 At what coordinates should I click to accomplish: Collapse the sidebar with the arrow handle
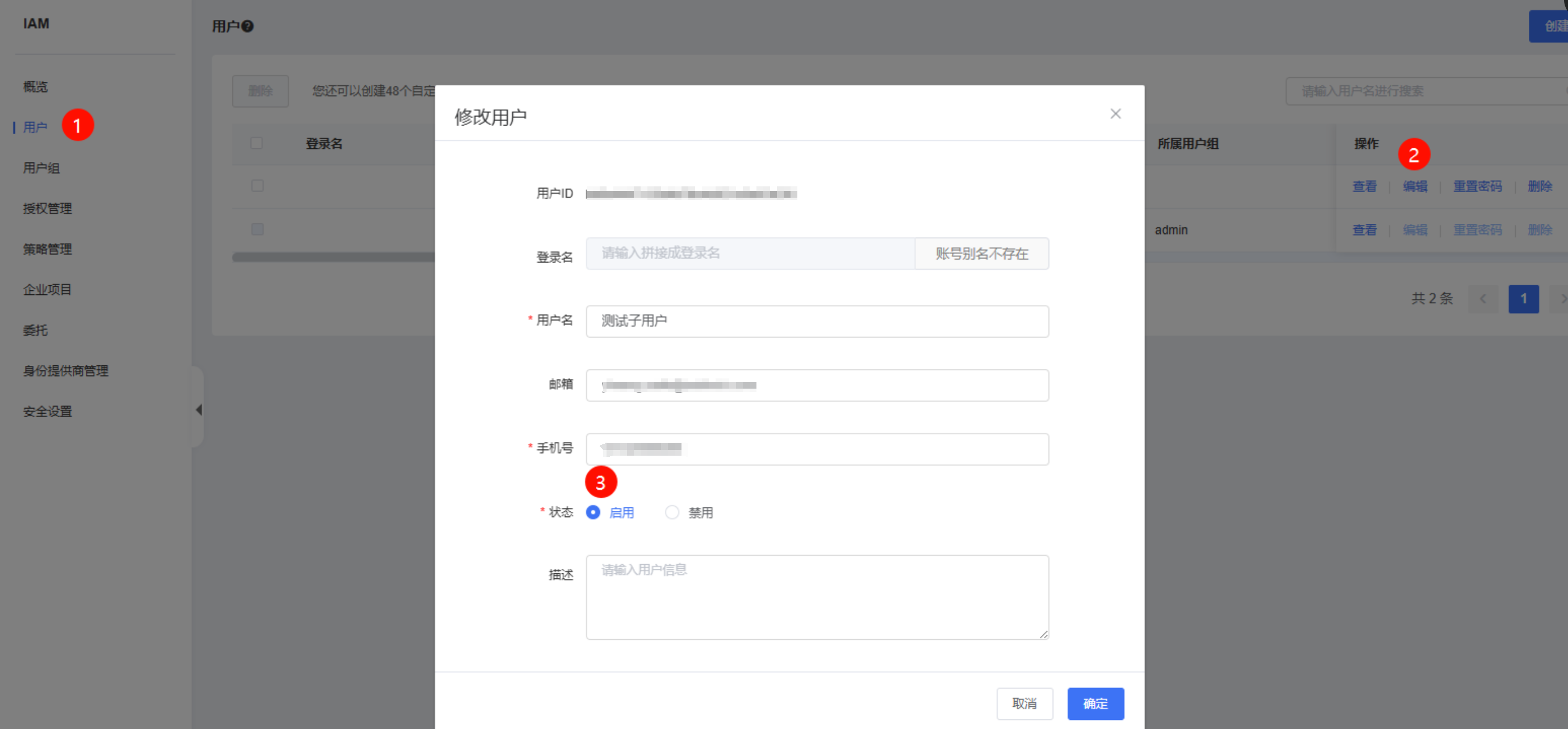[198, 409]
